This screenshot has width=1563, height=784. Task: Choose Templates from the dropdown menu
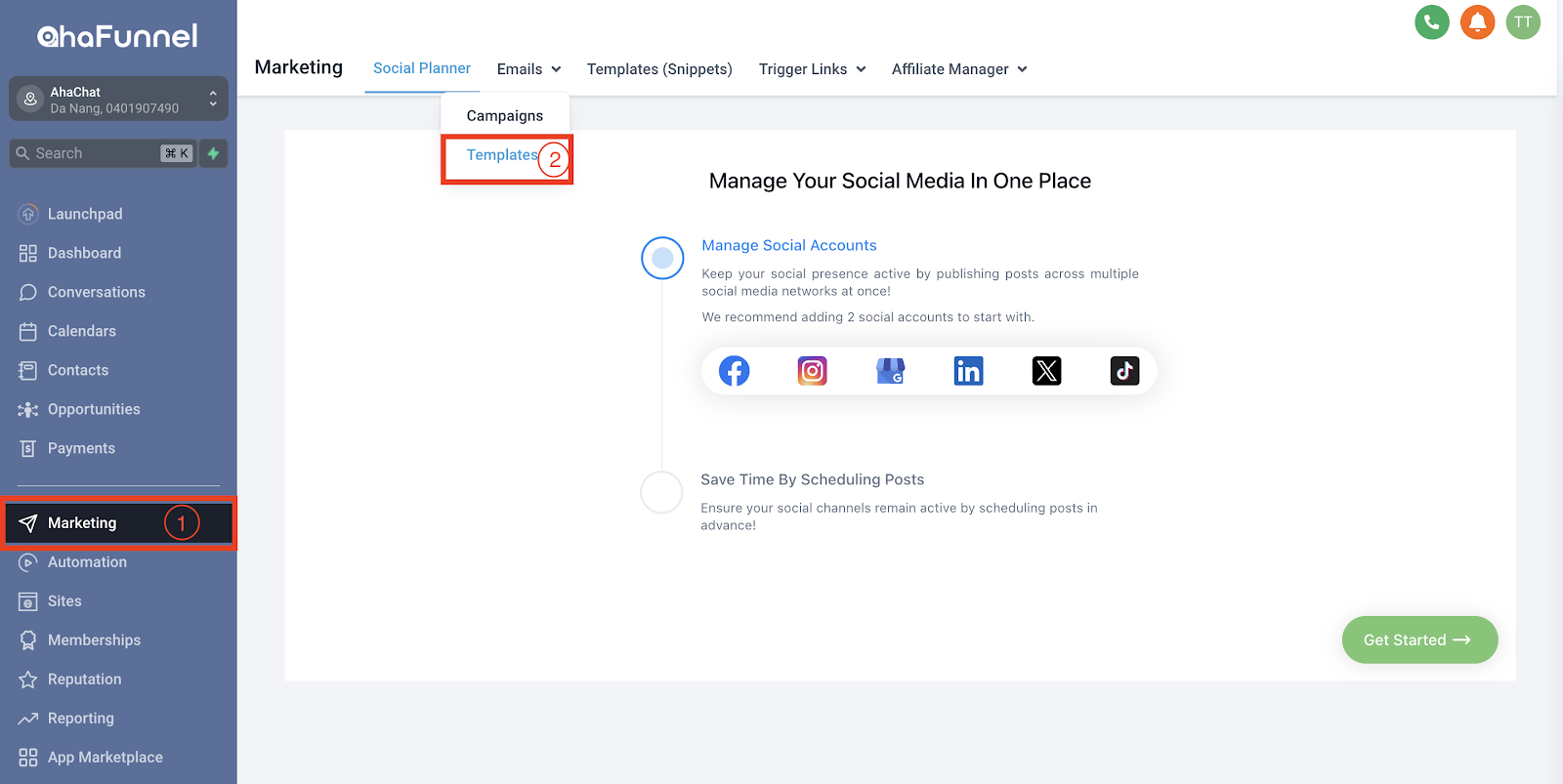(502, 154)
